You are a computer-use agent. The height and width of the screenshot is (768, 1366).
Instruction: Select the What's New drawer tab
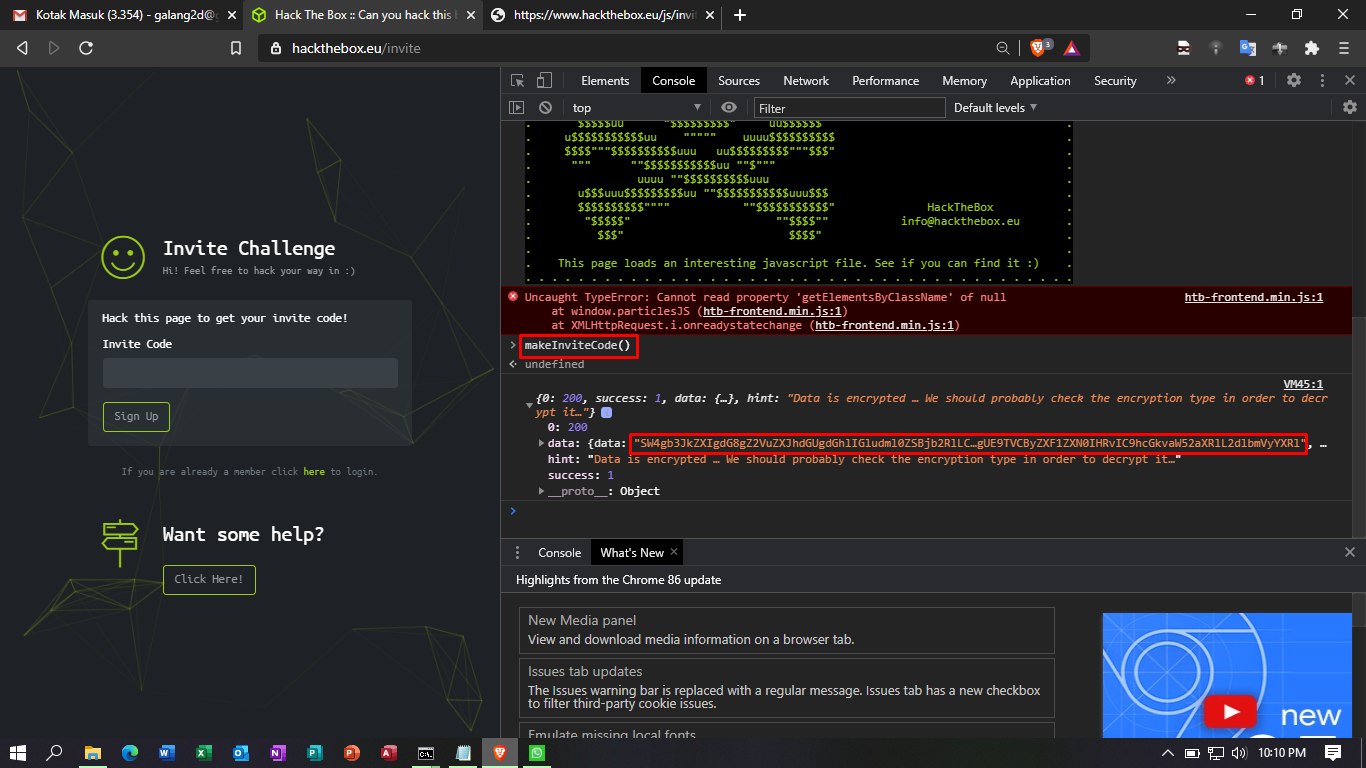632,553
